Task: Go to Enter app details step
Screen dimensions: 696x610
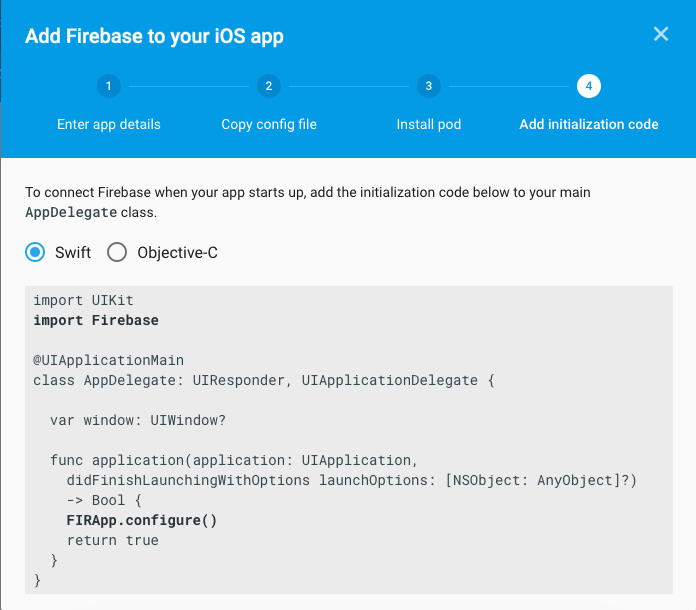Action: (x=108, y=124)
